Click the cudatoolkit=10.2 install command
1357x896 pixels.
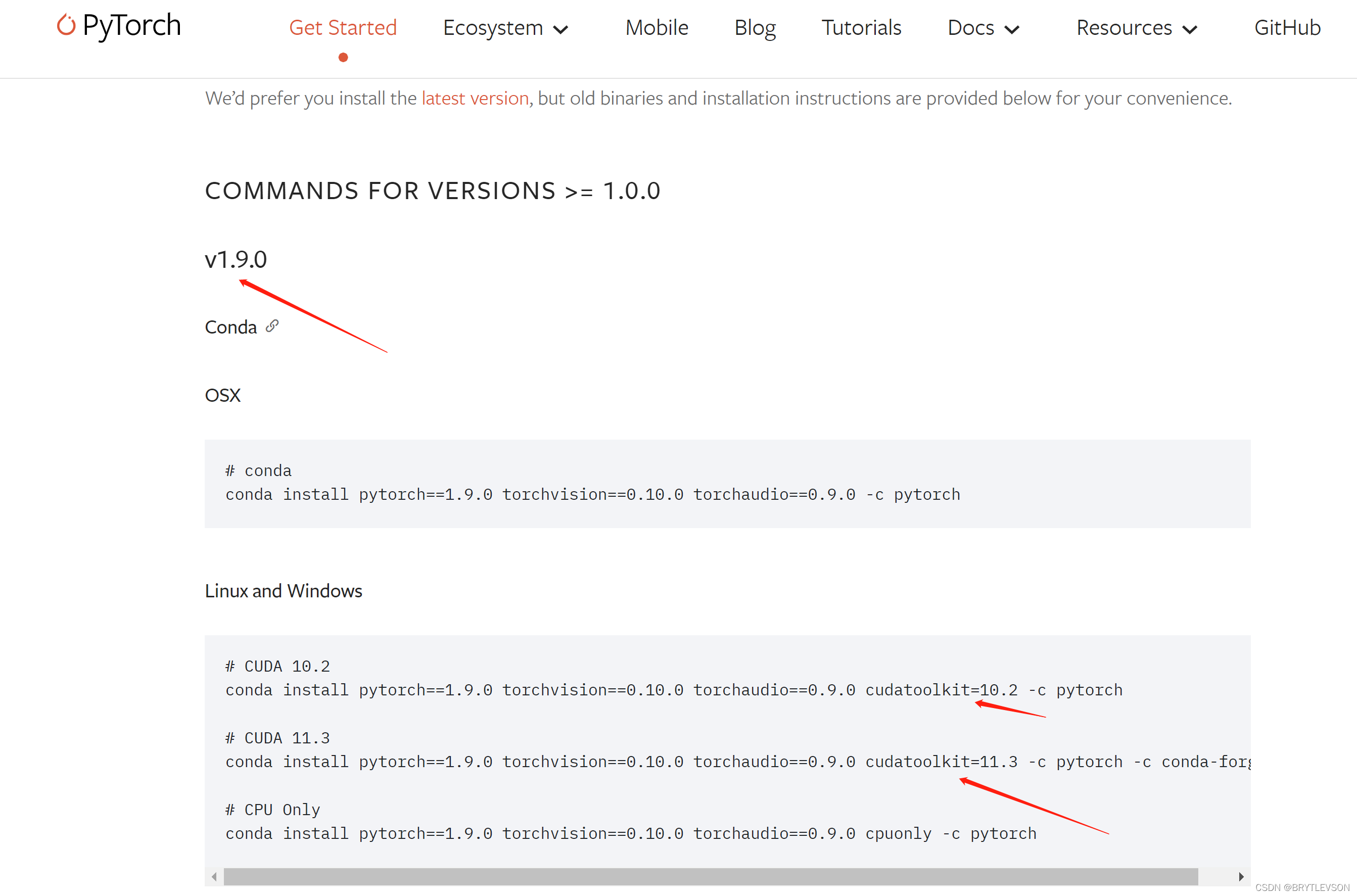point(674,690)
